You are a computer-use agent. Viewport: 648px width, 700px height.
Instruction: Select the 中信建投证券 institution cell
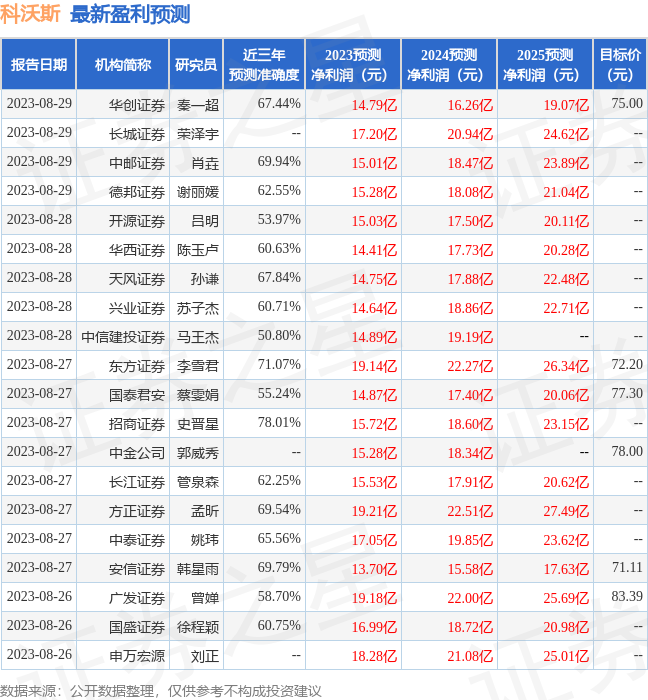click(123, 338)
